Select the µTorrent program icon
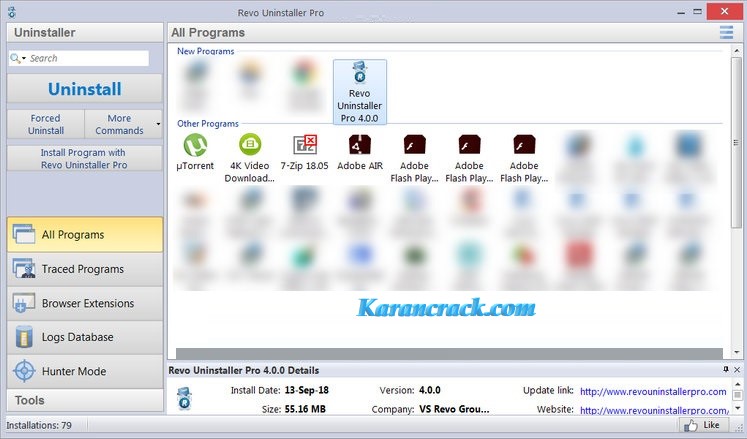747x439 pixels. (x=195, y=145)
